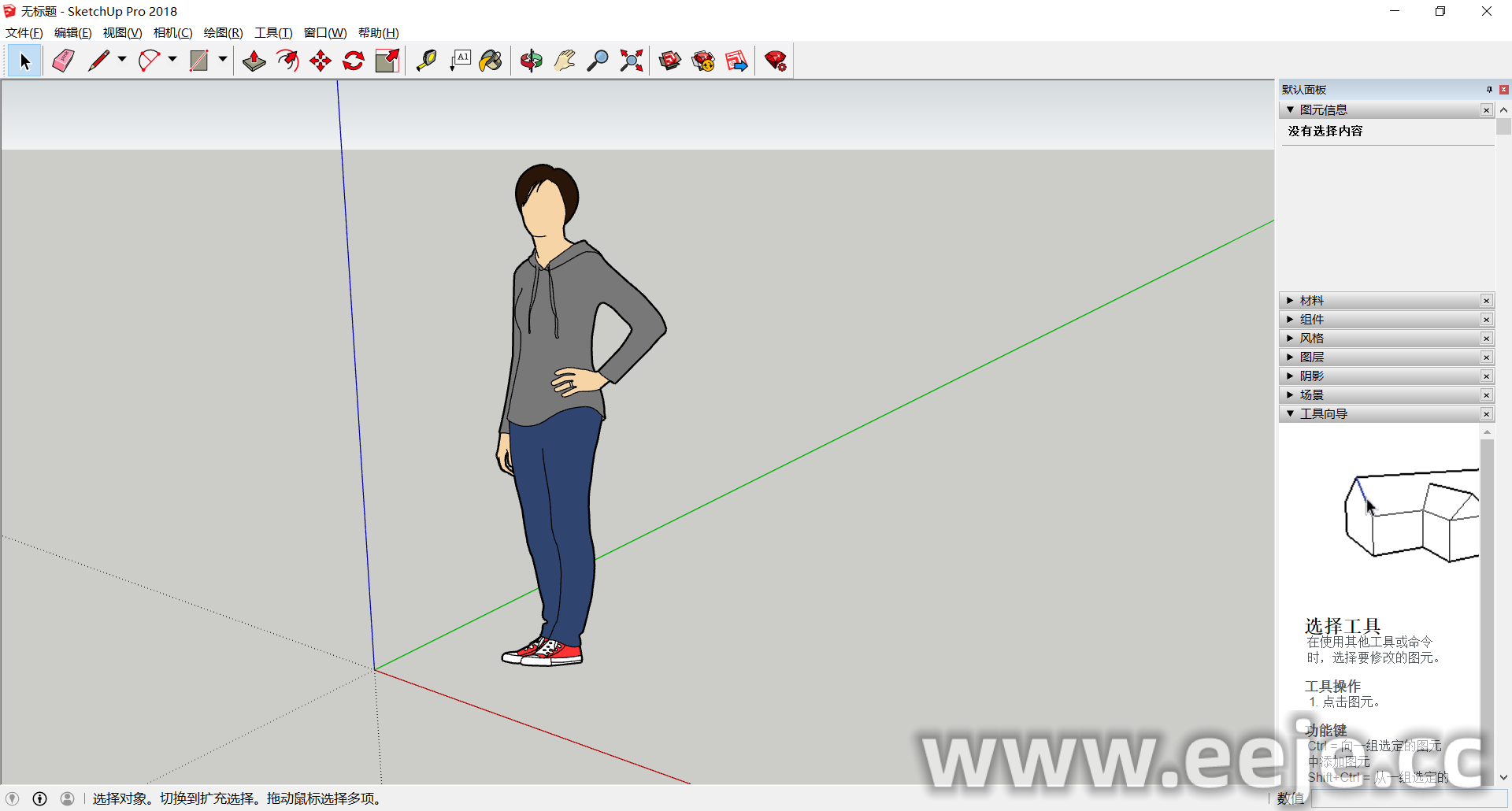Activate the Orbit camera tool
1512x811 pixels.
(x=532, y=61)
